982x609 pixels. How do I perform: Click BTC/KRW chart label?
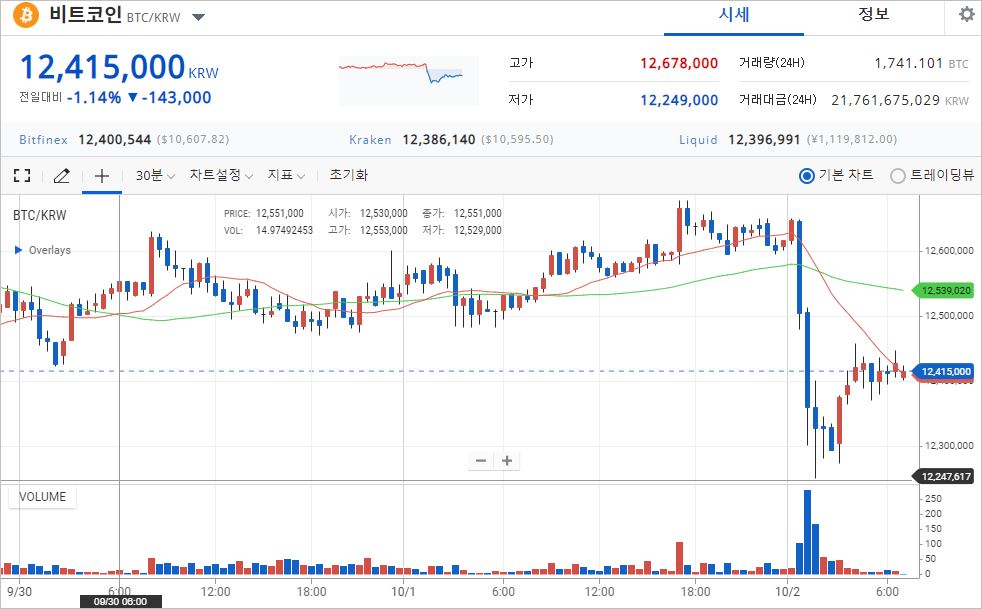39,216
